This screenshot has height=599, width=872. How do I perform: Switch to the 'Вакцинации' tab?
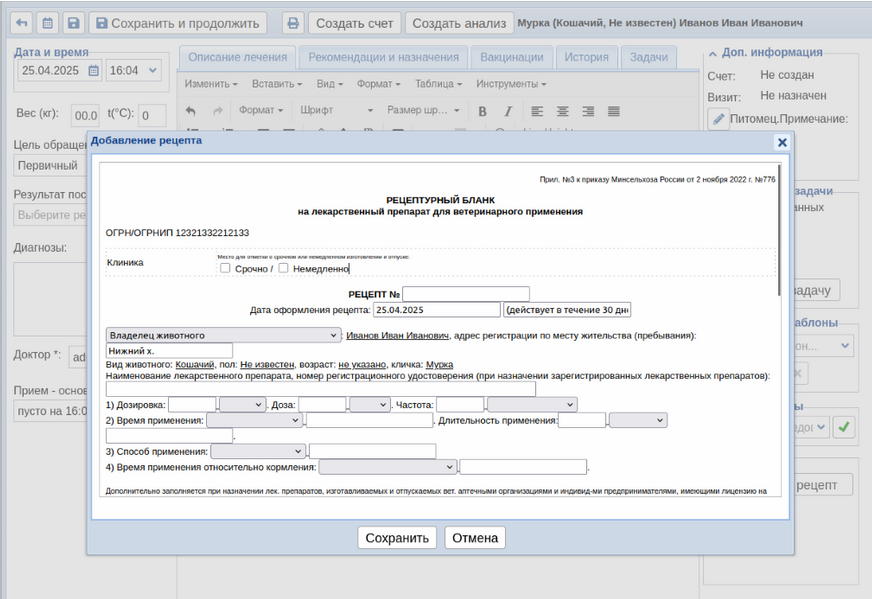tap(511, 58)
